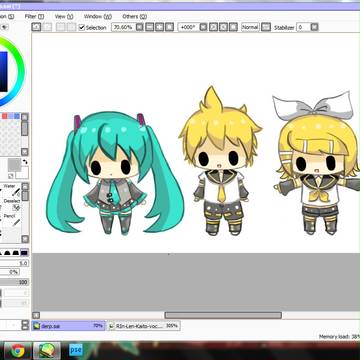
Task: Click the zoom in plus button
Action: pyautogui.click(x=160, y=27)
